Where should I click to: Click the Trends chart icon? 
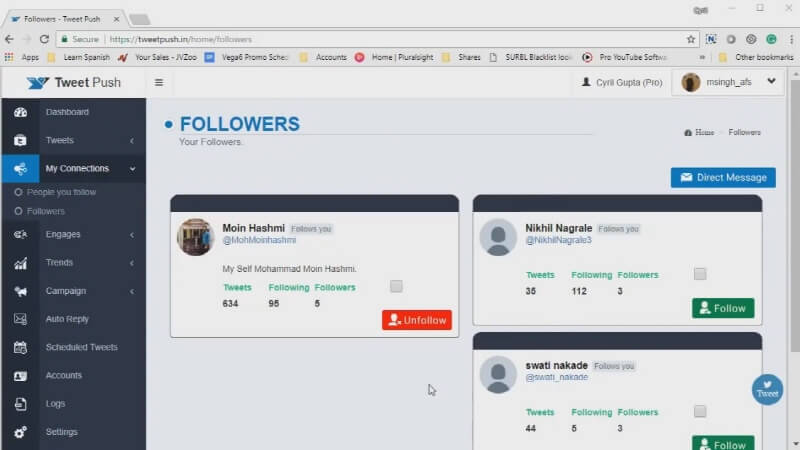click(x=20, y=263)
